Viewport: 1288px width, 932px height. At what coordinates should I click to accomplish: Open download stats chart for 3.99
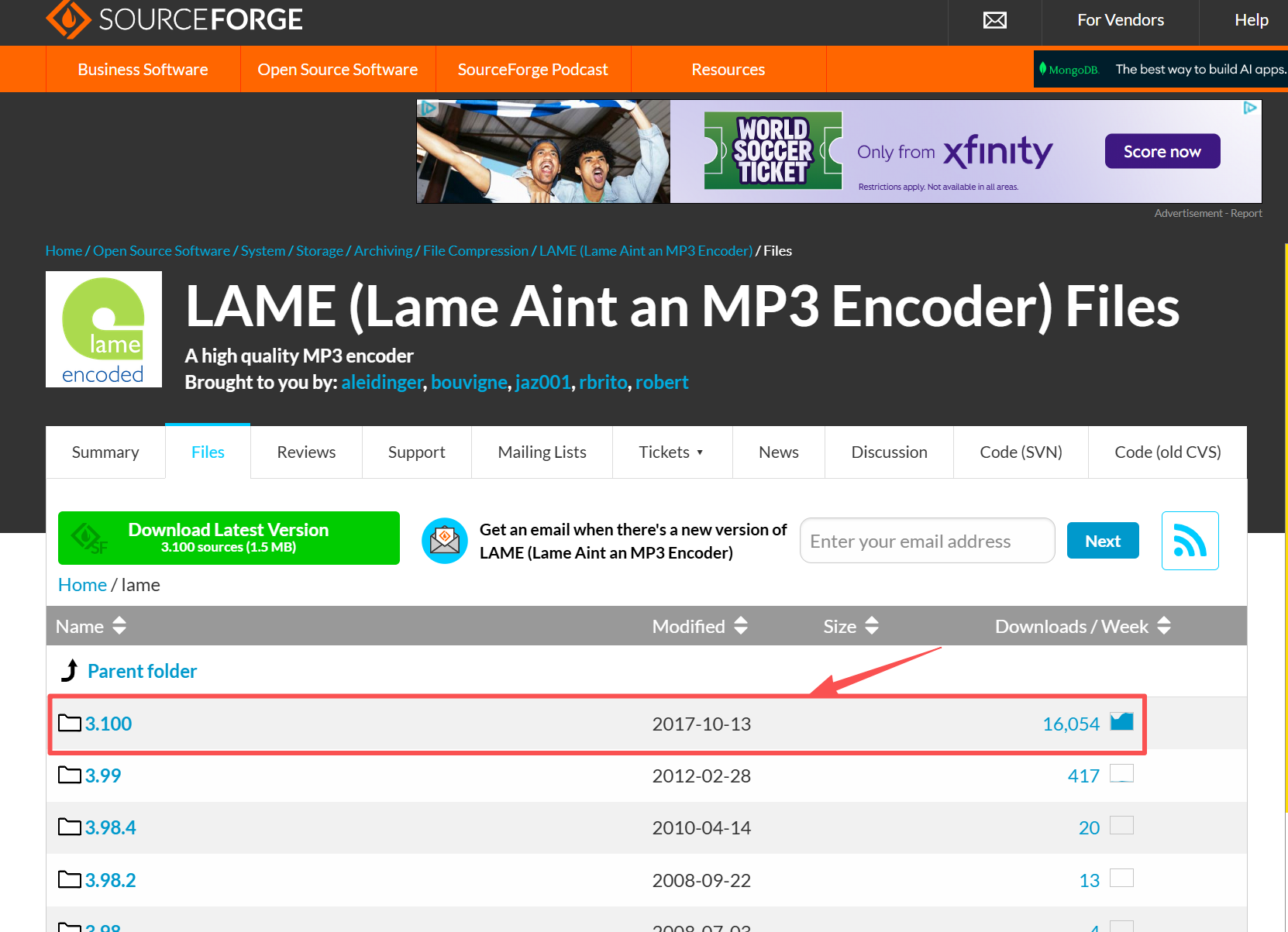(x=1121, y=773)
